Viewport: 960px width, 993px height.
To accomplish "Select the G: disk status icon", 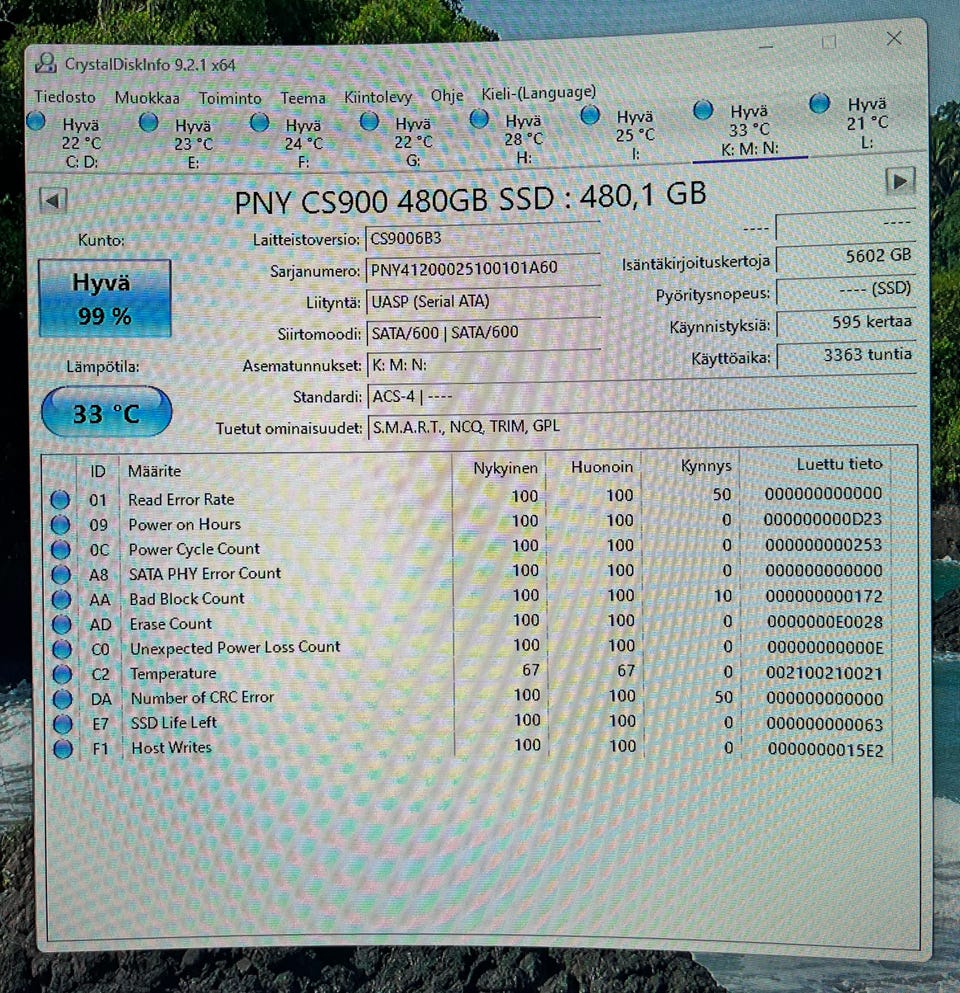I will pyautogui.click(x=369, y=120).
